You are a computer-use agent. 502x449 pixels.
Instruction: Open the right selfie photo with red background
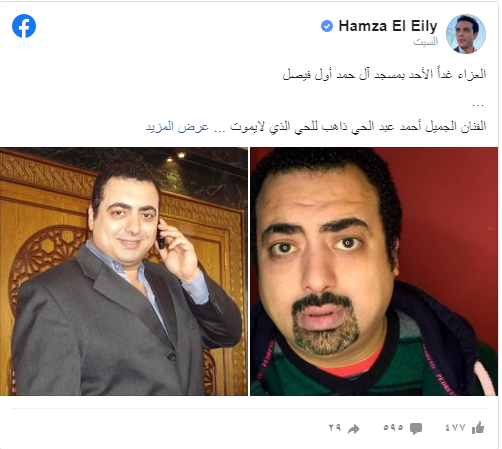tap(374, 271)
